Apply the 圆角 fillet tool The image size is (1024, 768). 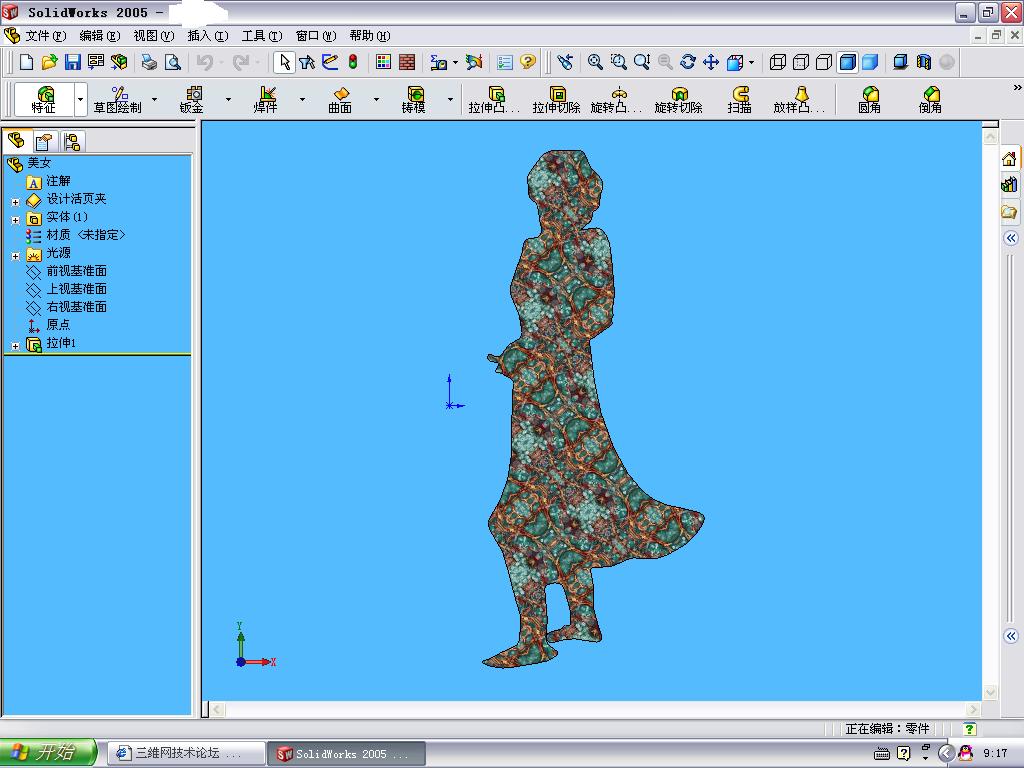point(870,100)
